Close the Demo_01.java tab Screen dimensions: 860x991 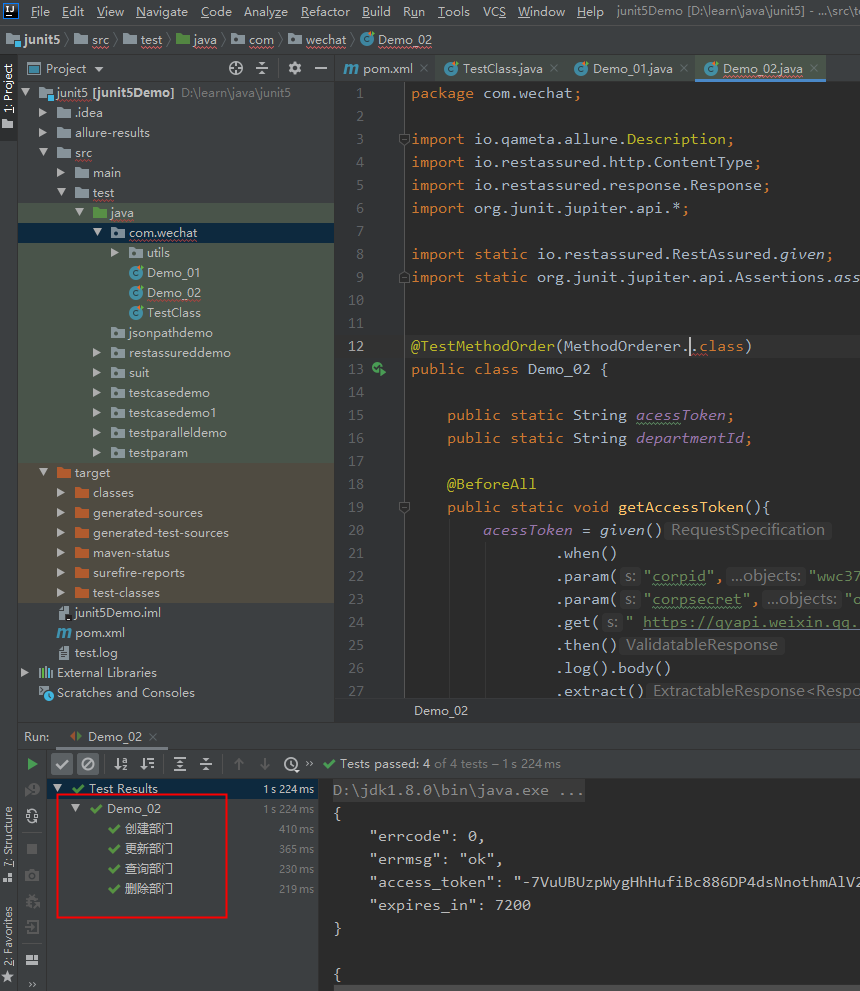pyautogui.click(x=684, y=68)
